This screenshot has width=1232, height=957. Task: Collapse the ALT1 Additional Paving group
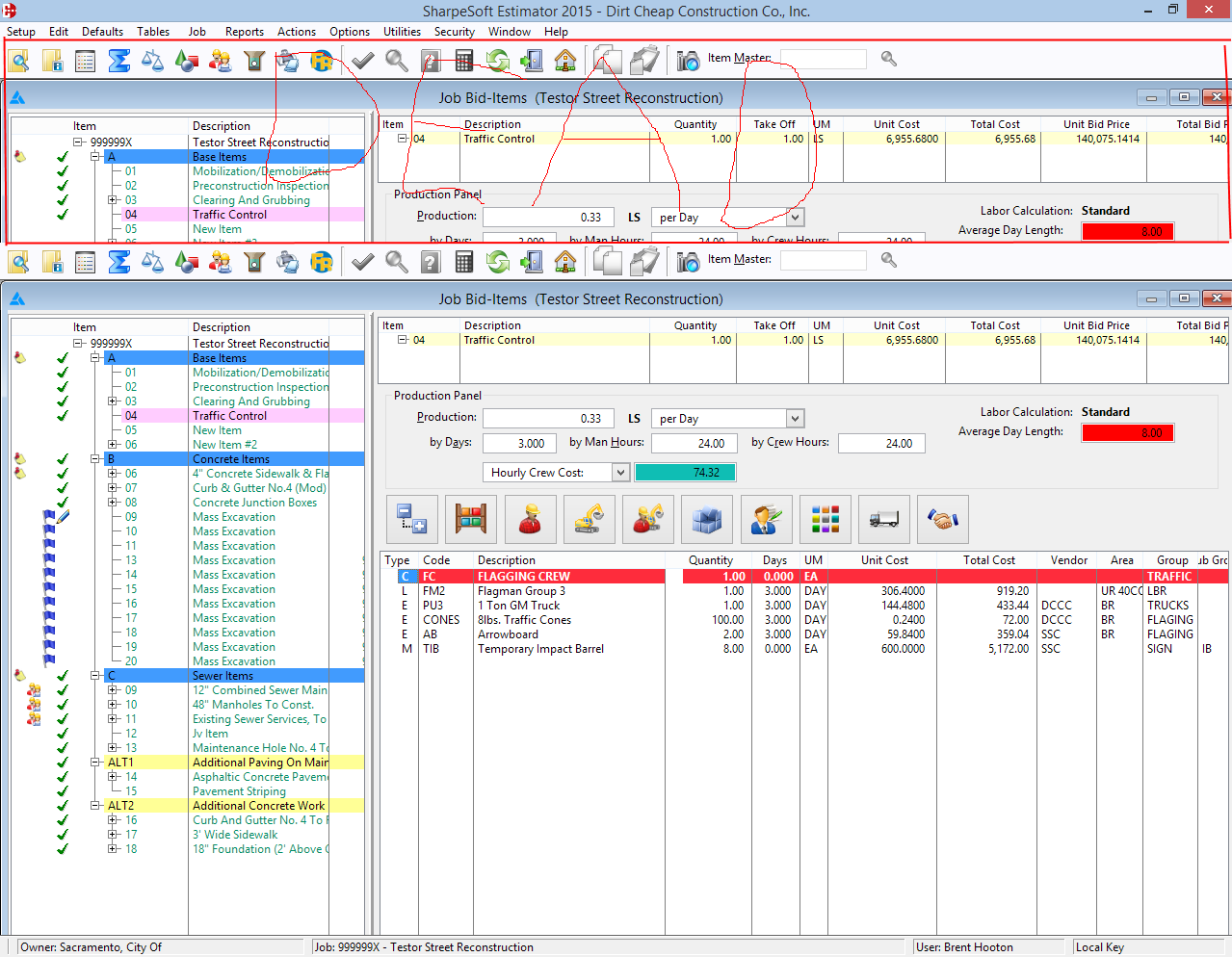pos(95,763)
